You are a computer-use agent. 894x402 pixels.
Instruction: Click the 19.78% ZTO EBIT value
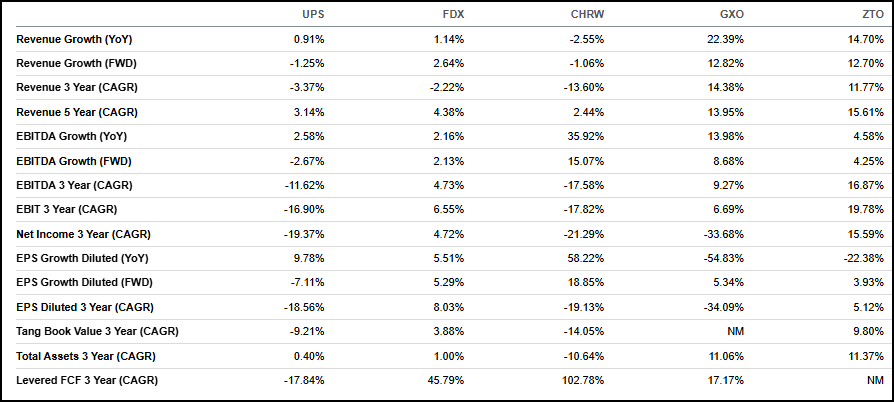coord(864,210)
